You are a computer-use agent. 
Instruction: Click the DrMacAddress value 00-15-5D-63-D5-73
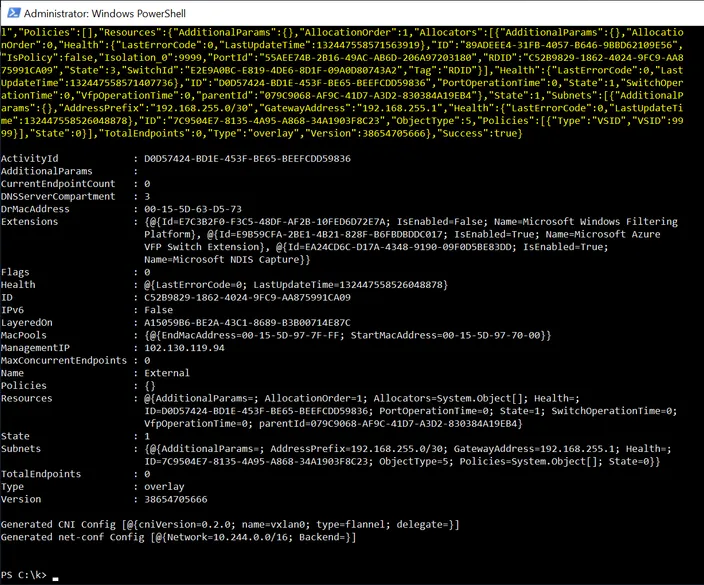(193, 209)
